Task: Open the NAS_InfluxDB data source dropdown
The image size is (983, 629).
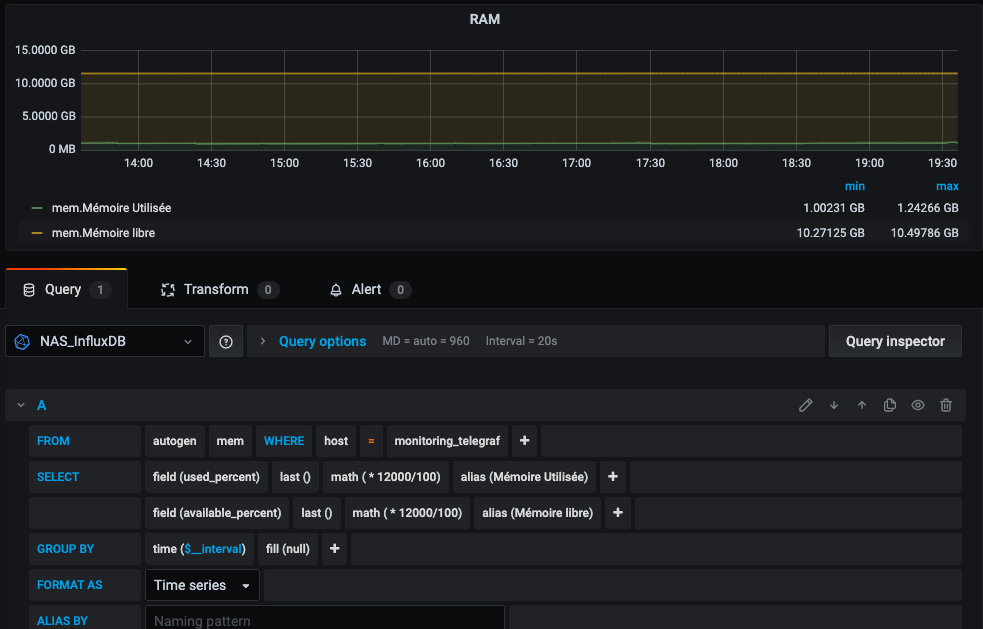Action: pyautogui.click(x=105, y=341)
